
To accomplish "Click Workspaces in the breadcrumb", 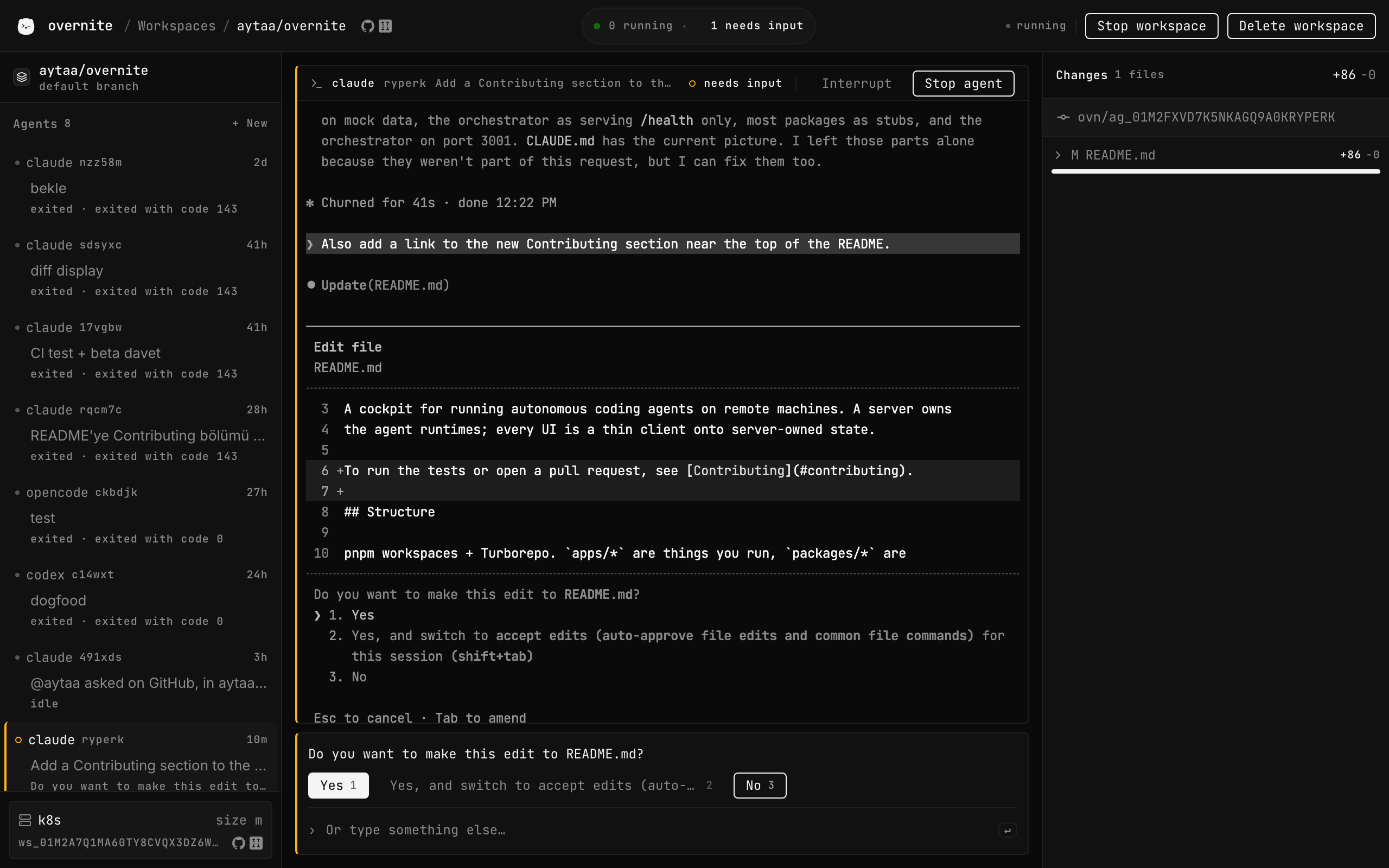I will [177, 26].
